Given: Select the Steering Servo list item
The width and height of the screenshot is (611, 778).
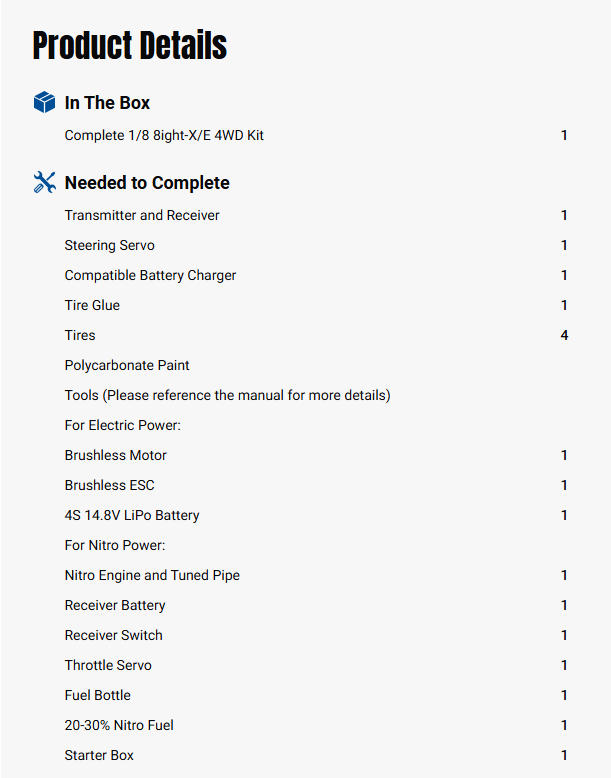Looking at the screenshot, I should (x=110, y=245).
